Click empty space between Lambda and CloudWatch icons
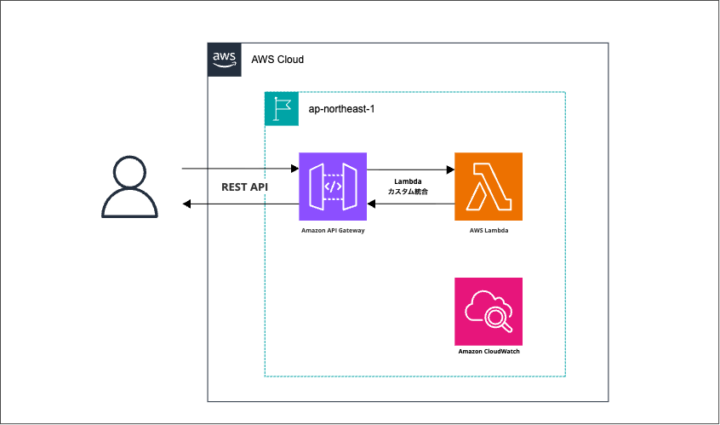The image size is (720, 425). [488, 255]
